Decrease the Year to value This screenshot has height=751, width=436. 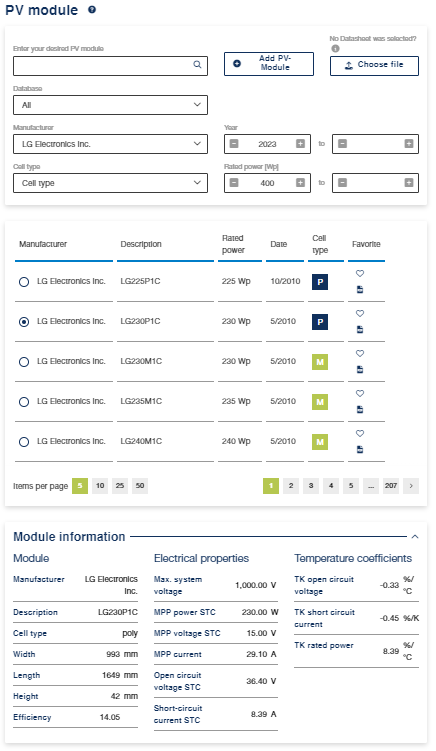[343, 144]
